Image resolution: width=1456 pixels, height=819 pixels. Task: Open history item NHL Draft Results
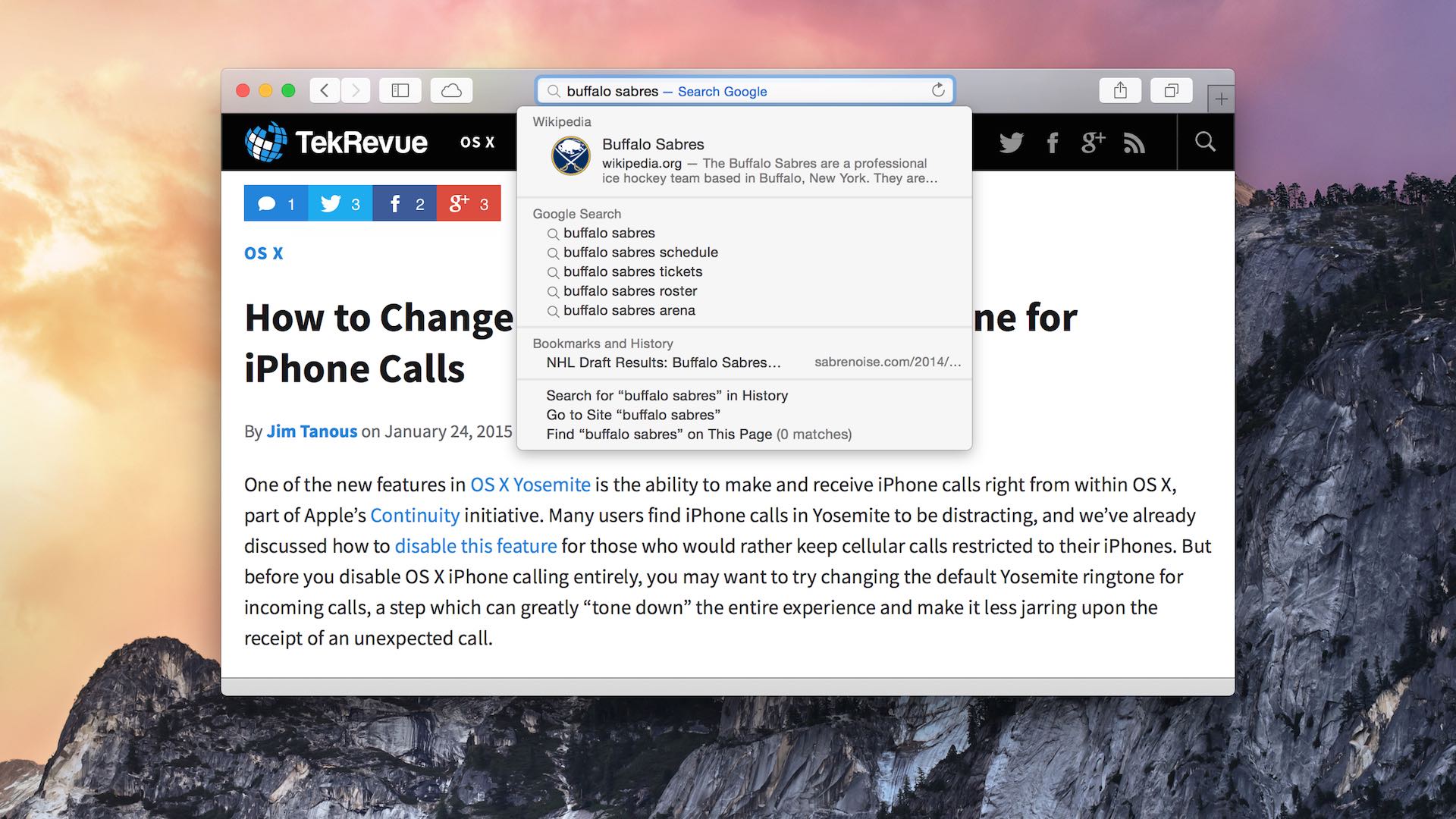tap(744, 362)
